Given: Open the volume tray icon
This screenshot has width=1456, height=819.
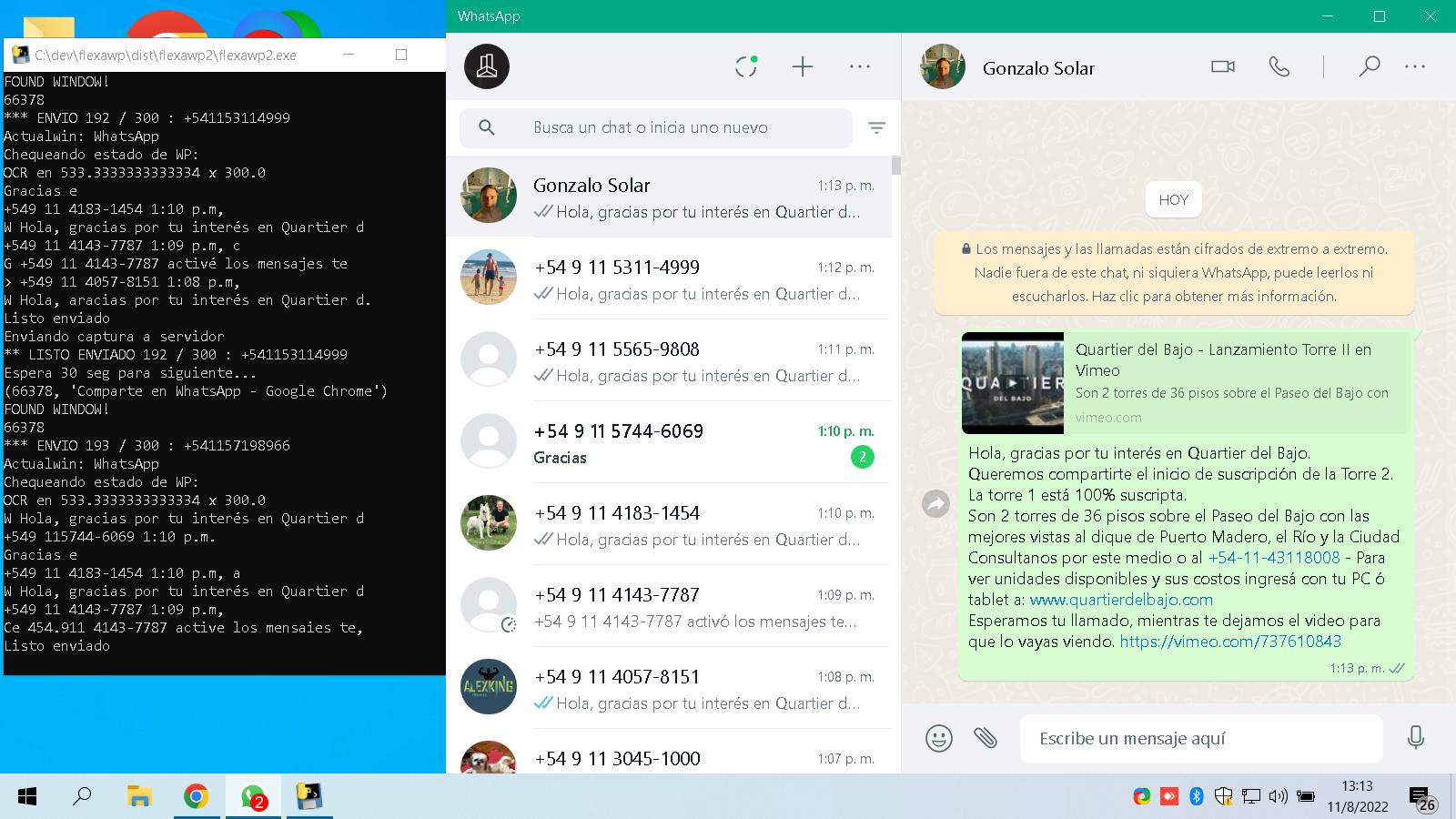Looking at the screenshot, I should pos(1278,796).
